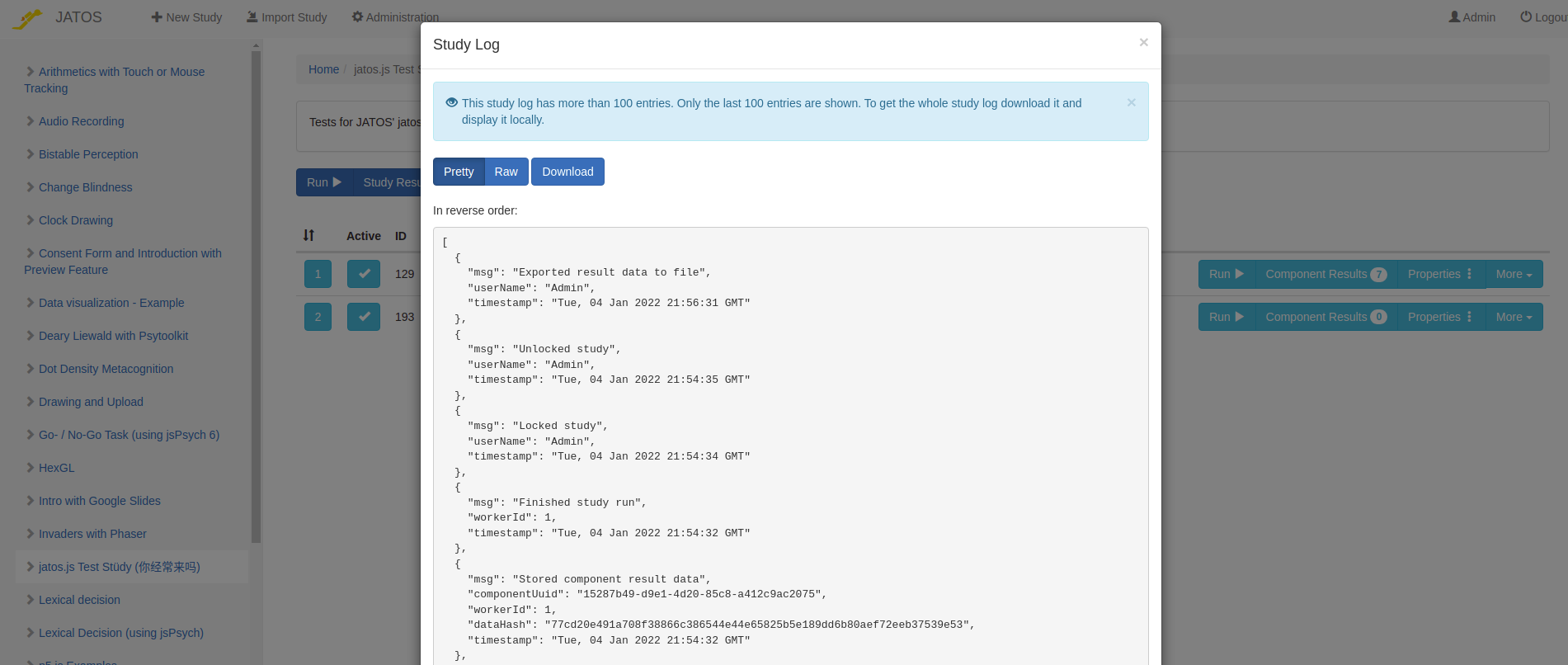Dismiss the info alert with its X
This screenshot has width=1568, height=665.
click(1132, 102)
